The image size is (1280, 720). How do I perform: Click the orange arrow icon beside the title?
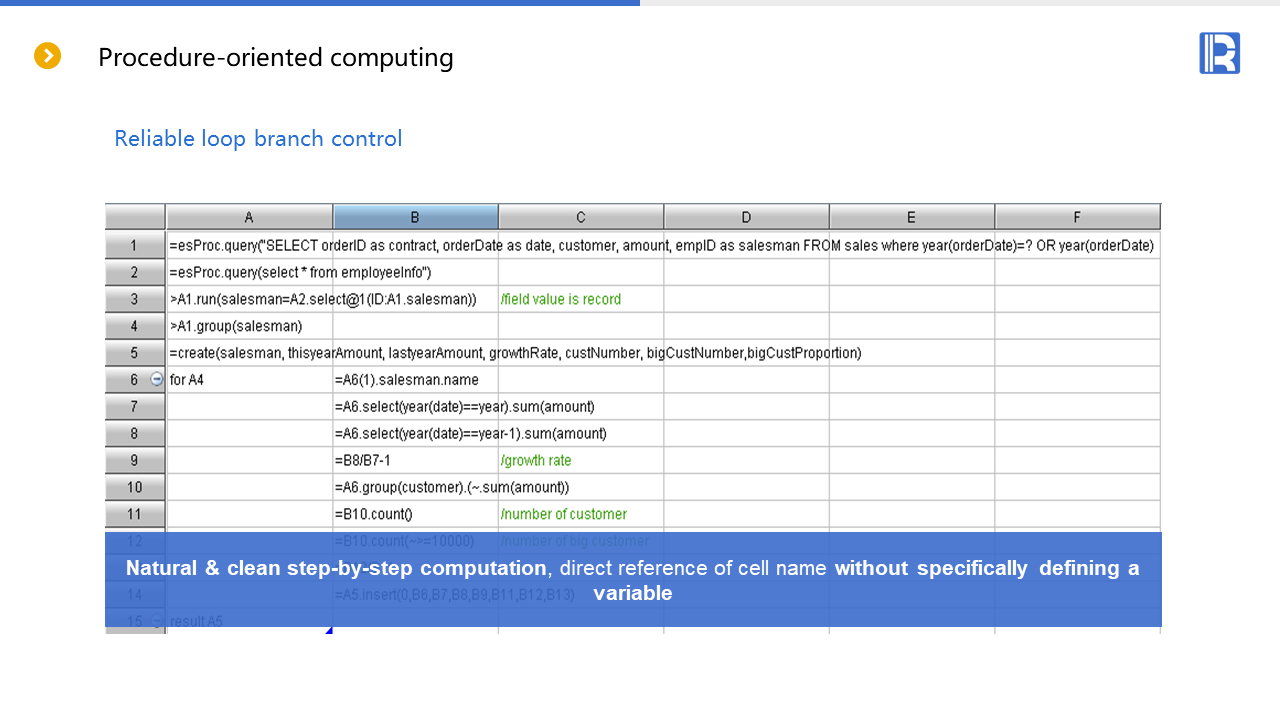point(48,56)
